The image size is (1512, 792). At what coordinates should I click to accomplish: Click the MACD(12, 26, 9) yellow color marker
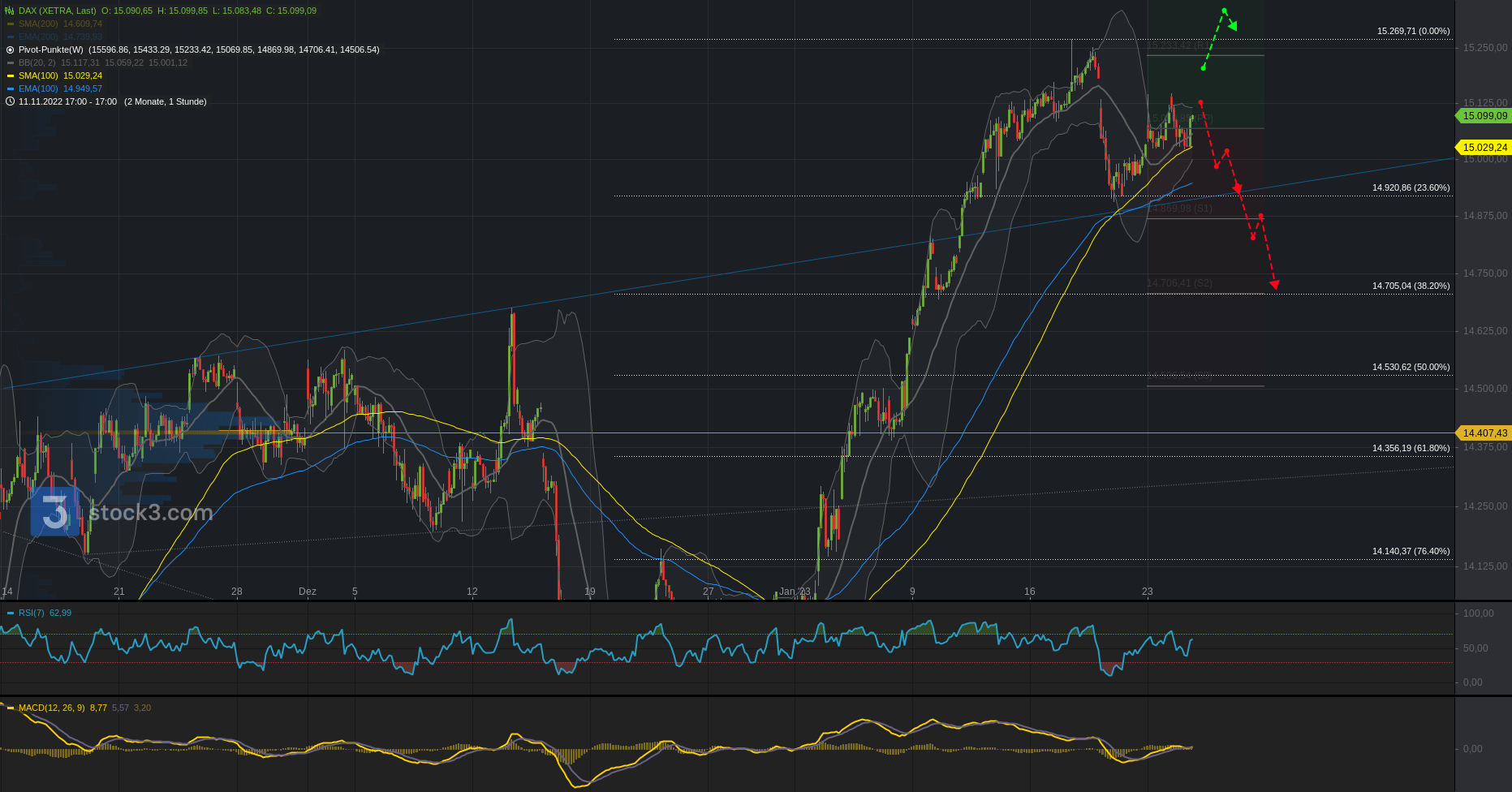tap(11, 708)
